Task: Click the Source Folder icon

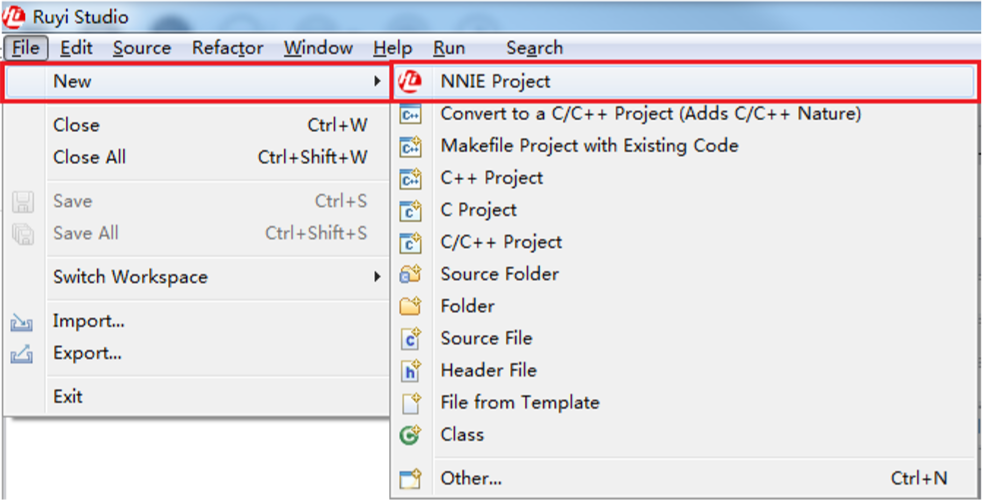Action: 410,275
